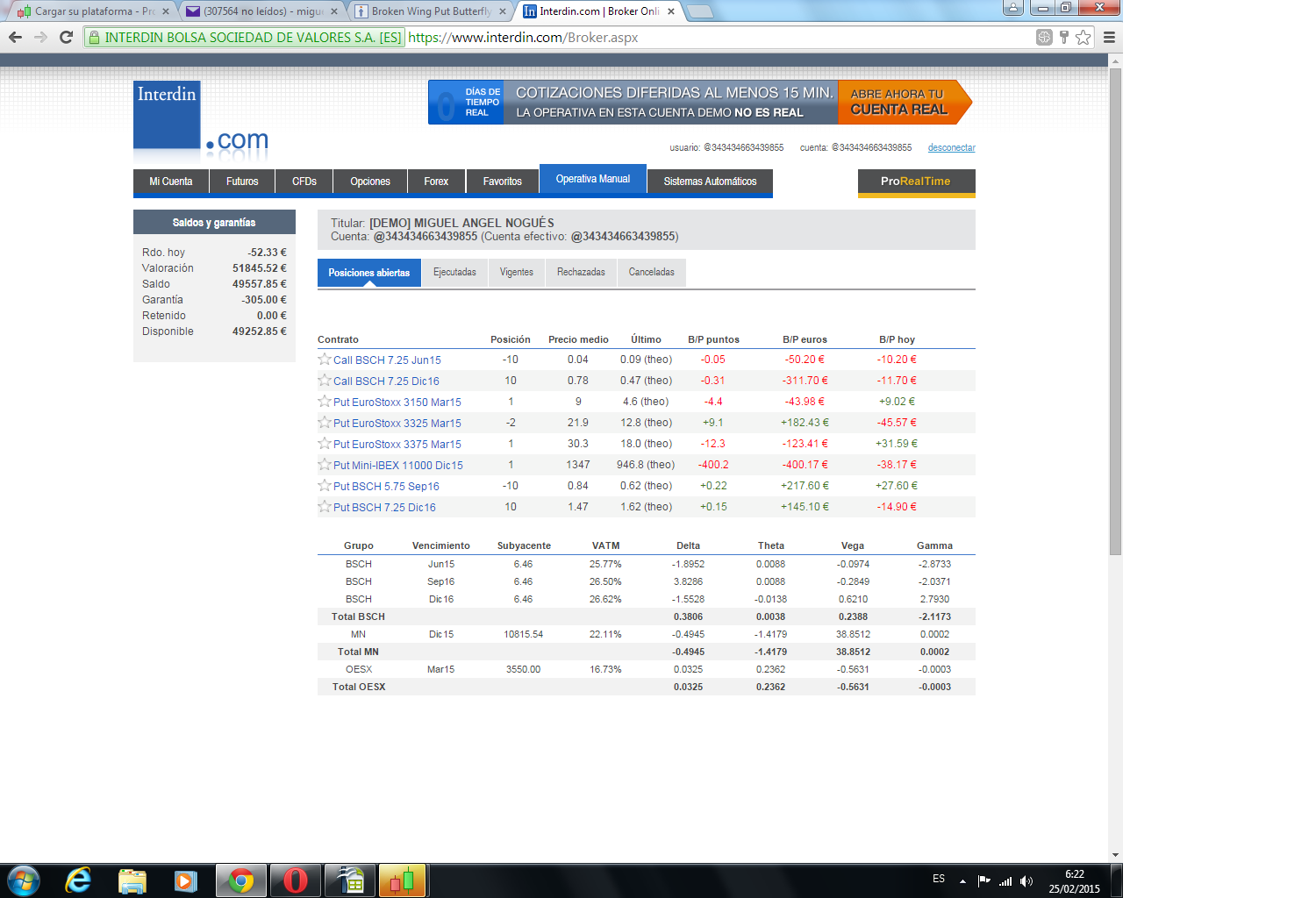Click the SSL padlock in the address bar
This screenshot has width=1316, height=898.
(x=95, y=38)
